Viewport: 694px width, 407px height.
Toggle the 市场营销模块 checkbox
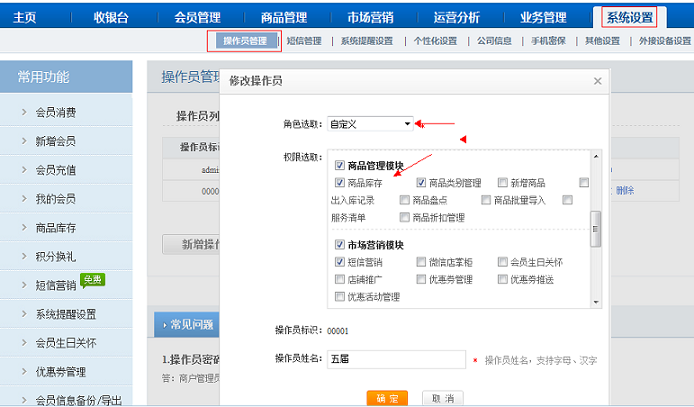(x=340, y=245)
